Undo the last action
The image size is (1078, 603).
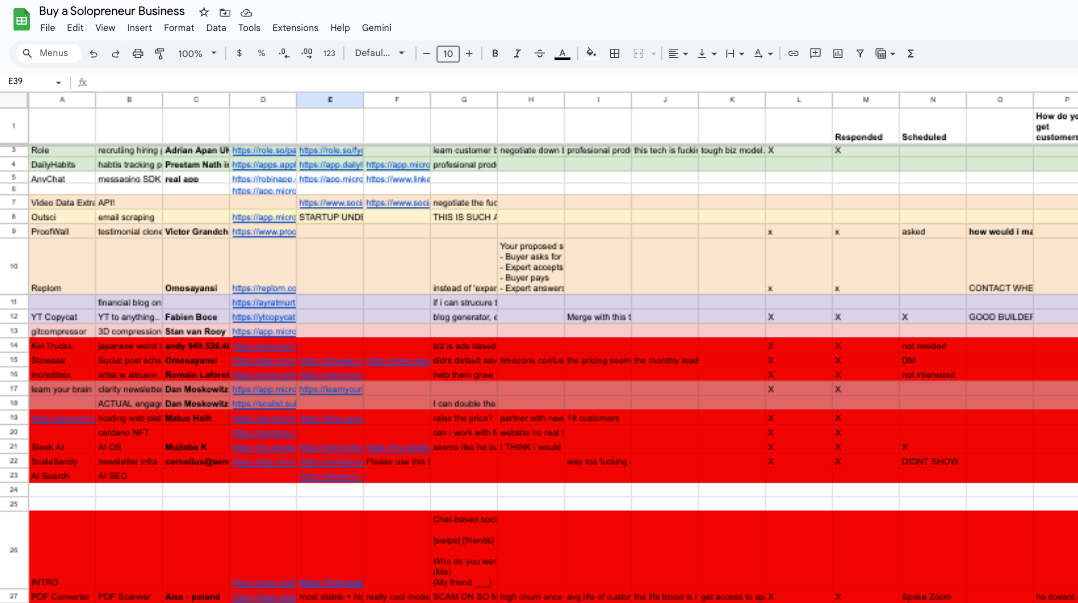tap(94, 54)
